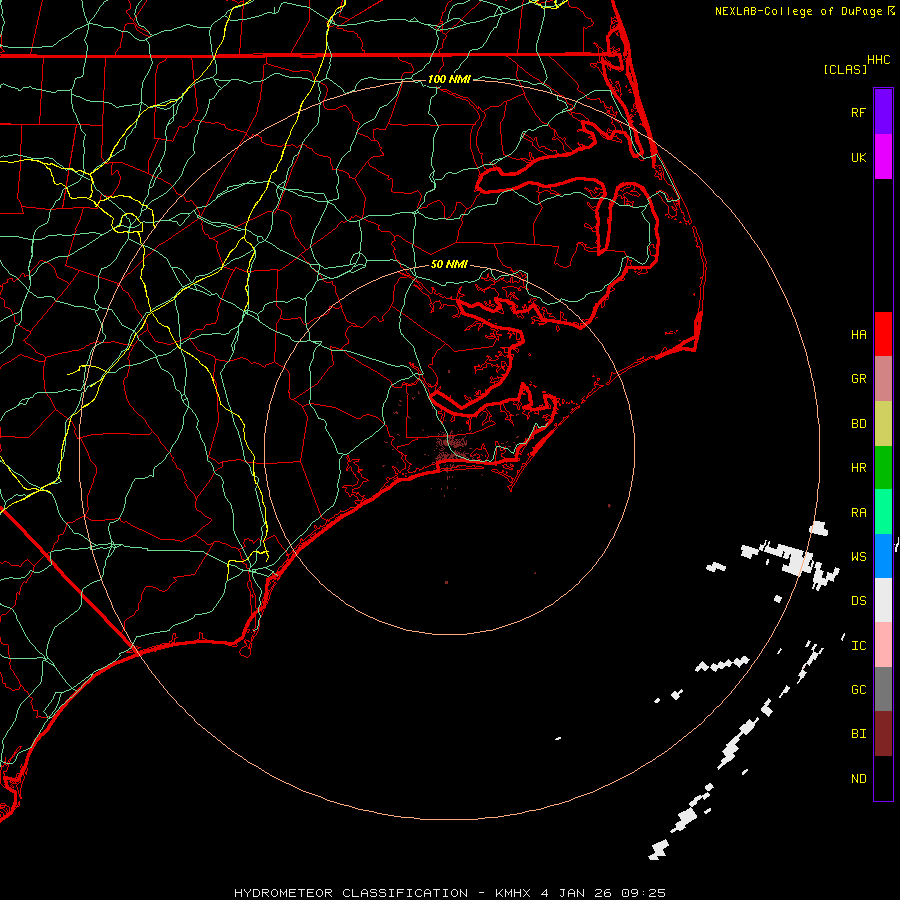Click the HA legend label

coord(858,334)
